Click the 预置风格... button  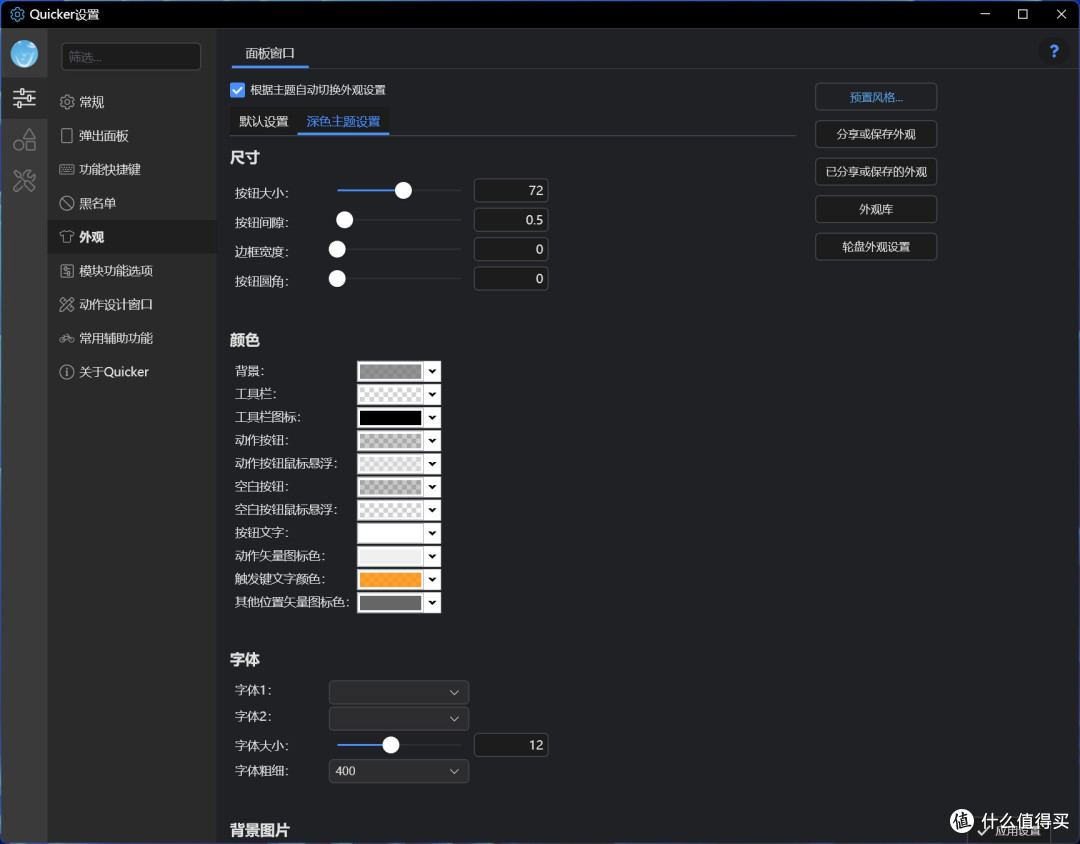(x=876, y=97)
